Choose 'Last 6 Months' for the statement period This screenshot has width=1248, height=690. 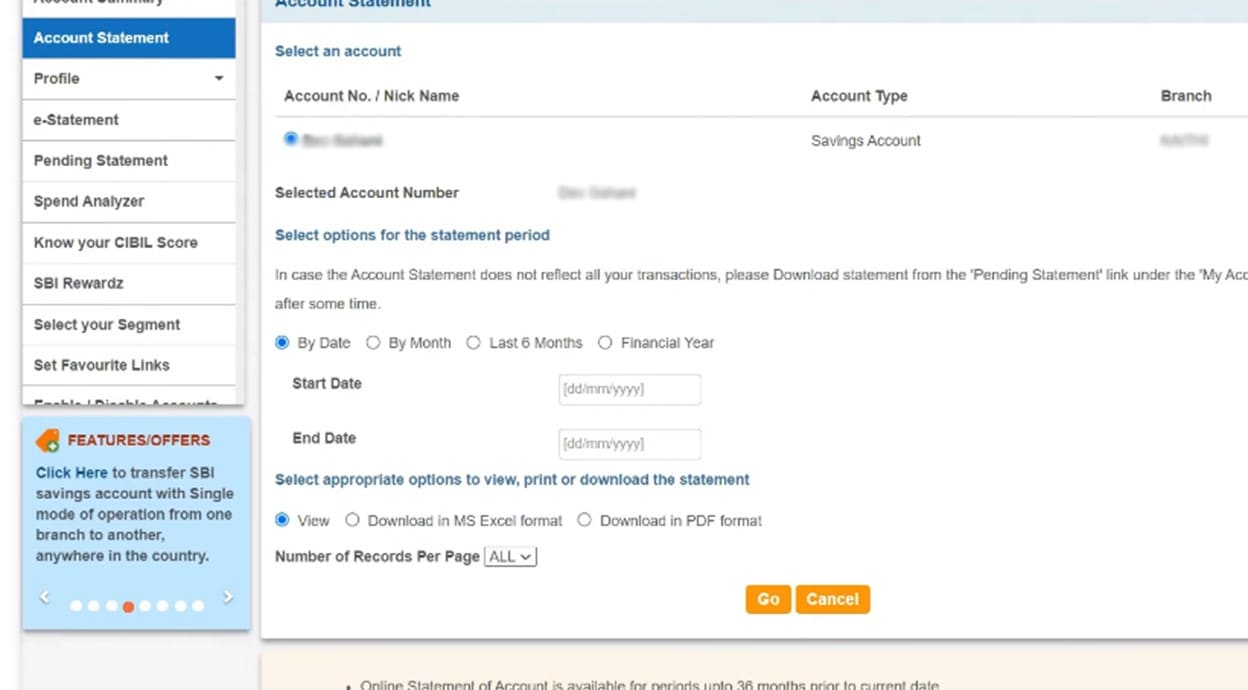(x=473, y=342)
